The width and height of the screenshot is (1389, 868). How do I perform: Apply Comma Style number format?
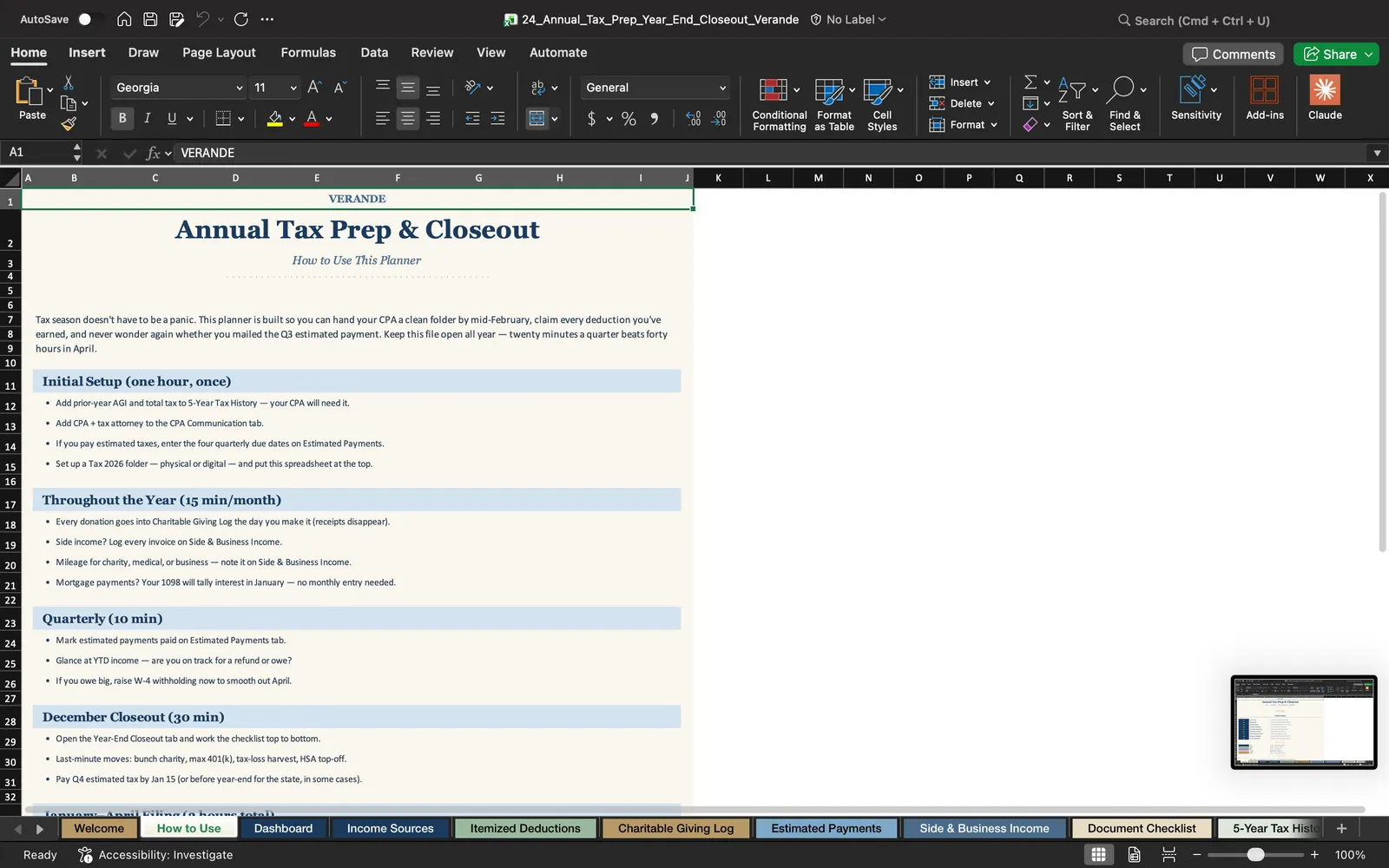tap(654, 119)
